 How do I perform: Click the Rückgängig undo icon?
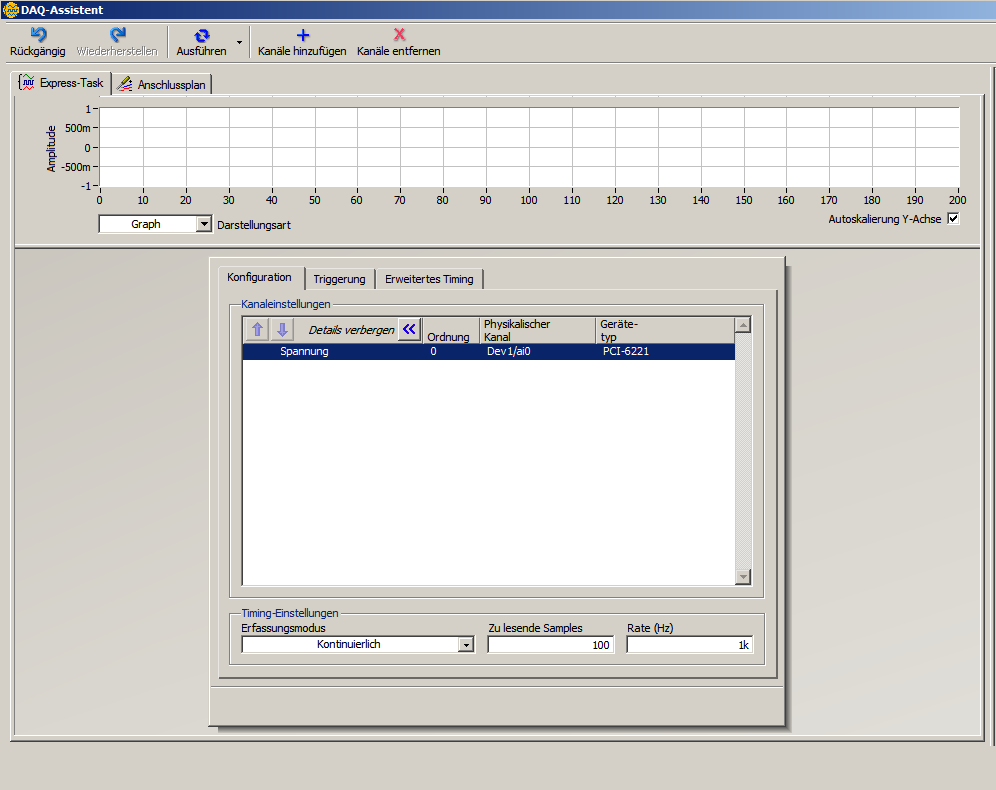pyautogui.click(x=38, y=34)
